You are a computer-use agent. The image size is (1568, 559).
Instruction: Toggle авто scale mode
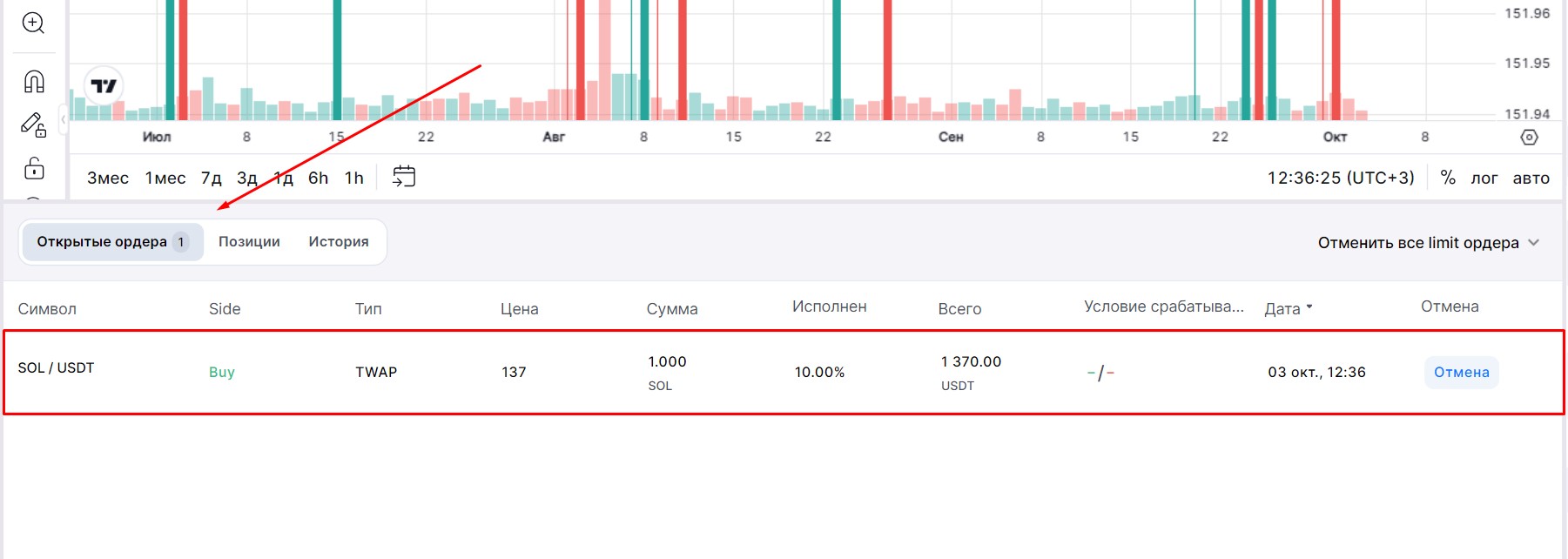1531,178
